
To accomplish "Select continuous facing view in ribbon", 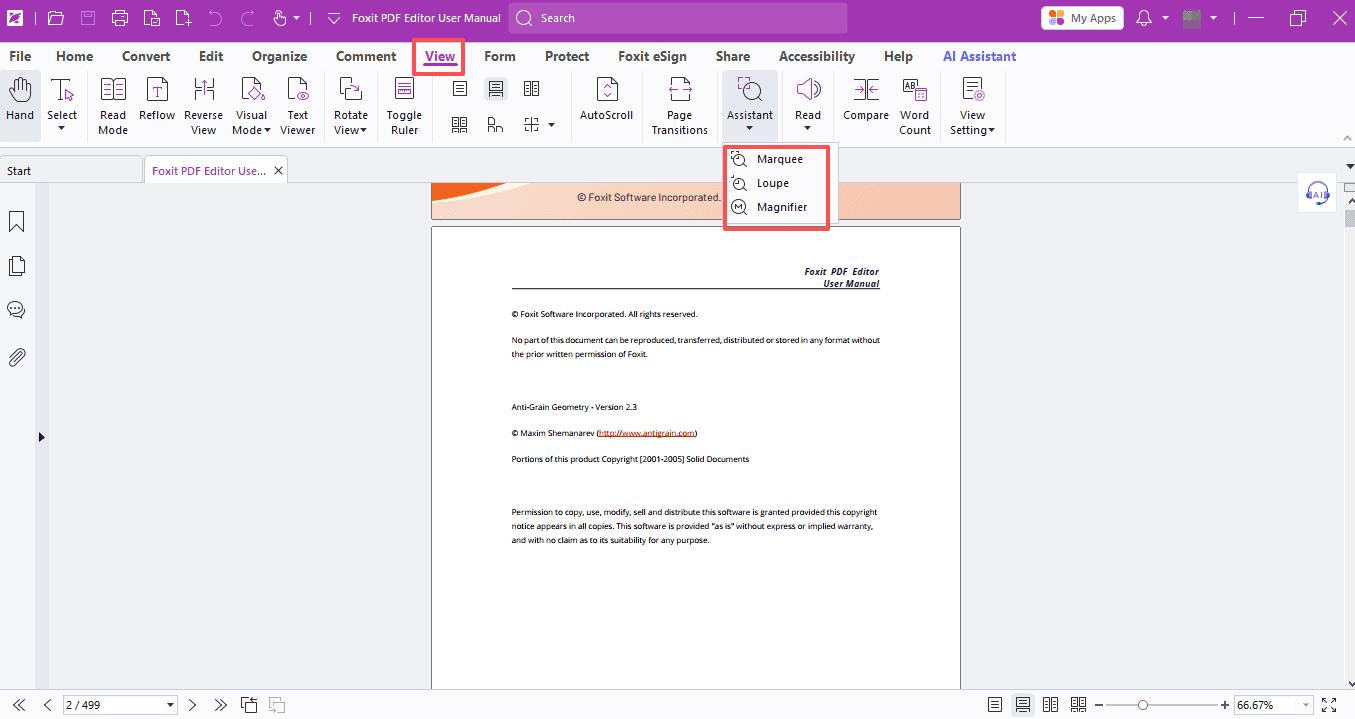I will pos(459,124).
